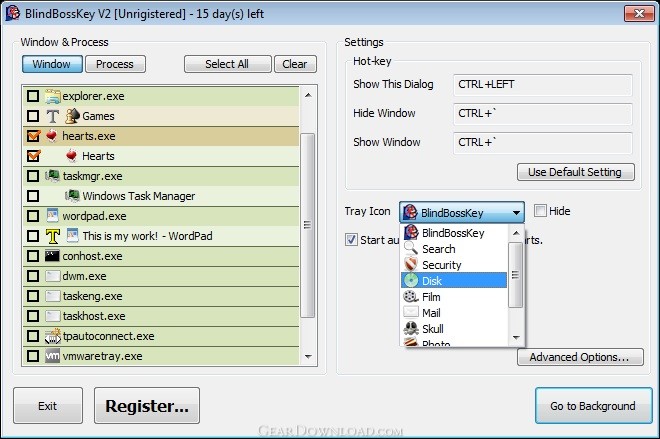Click the Exit button
This screenshot has height=439, width=660.
click(x=48, y=406)
